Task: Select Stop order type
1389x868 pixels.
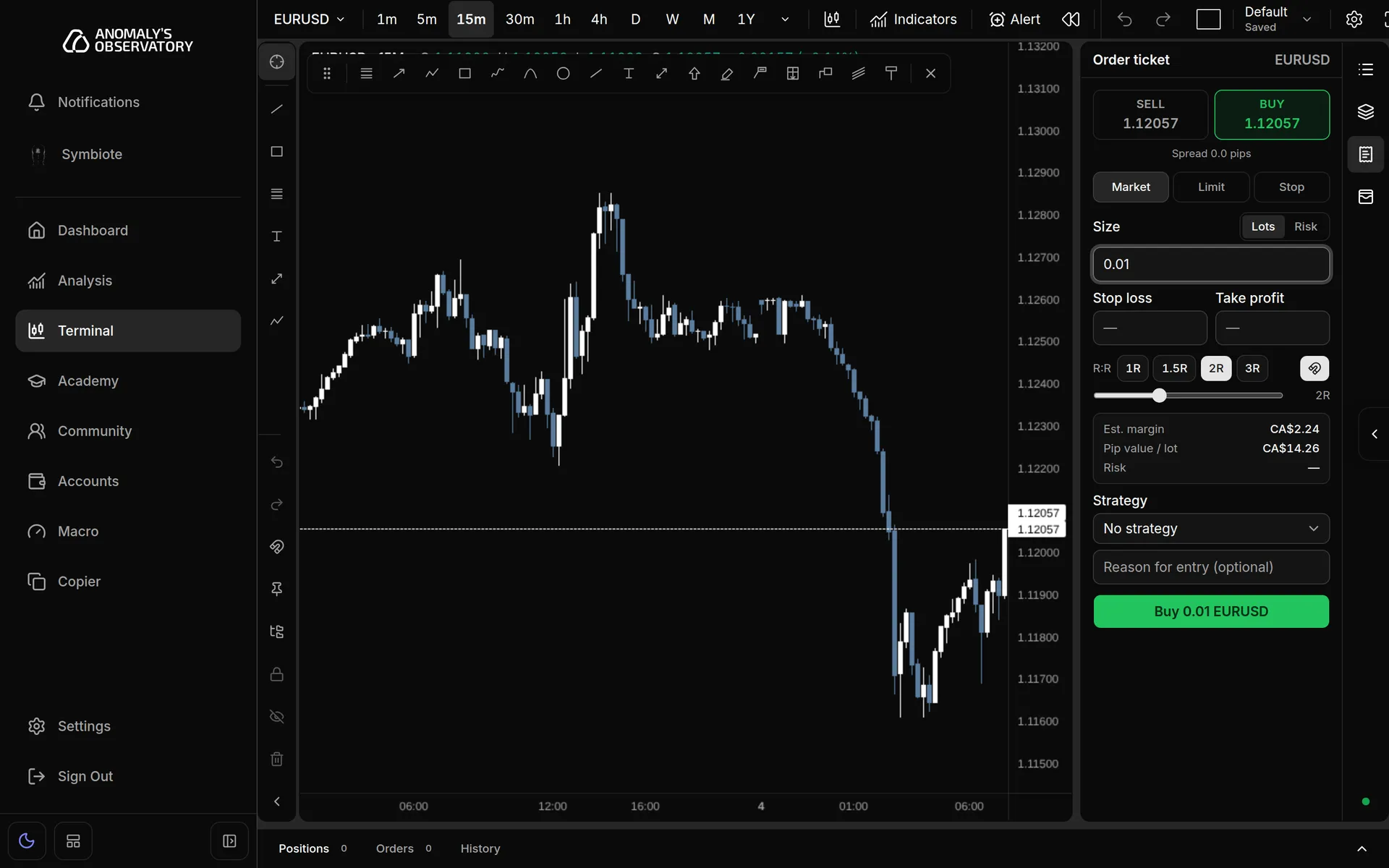Action: click(1291, 187)
